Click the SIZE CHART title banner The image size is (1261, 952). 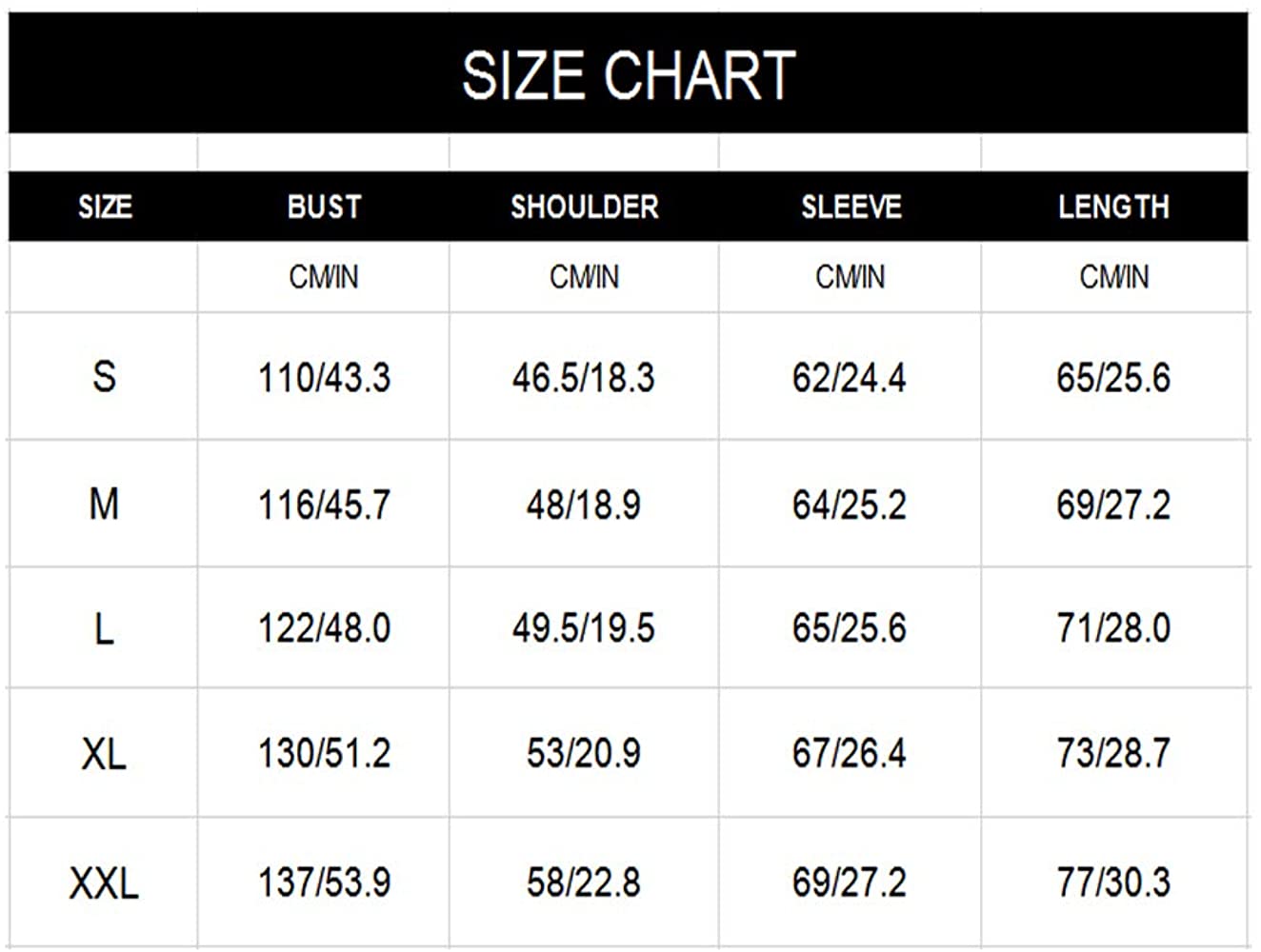point(629,74)
